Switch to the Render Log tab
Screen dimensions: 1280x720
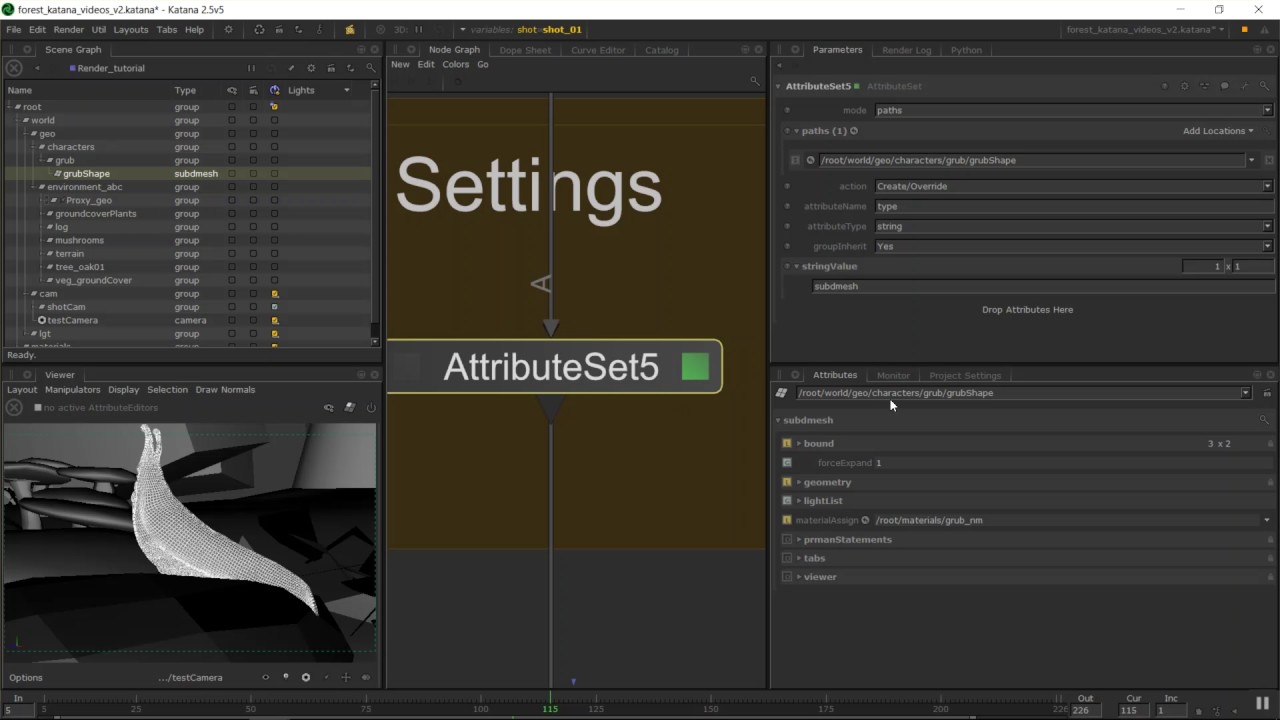(x=907, y=50)
